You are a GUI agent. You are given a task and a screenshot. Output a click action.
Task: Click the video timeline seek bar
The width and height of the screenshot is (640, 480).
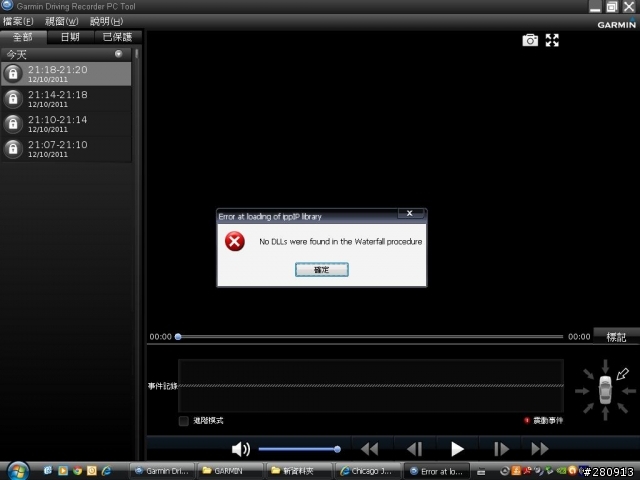(371, 337)
